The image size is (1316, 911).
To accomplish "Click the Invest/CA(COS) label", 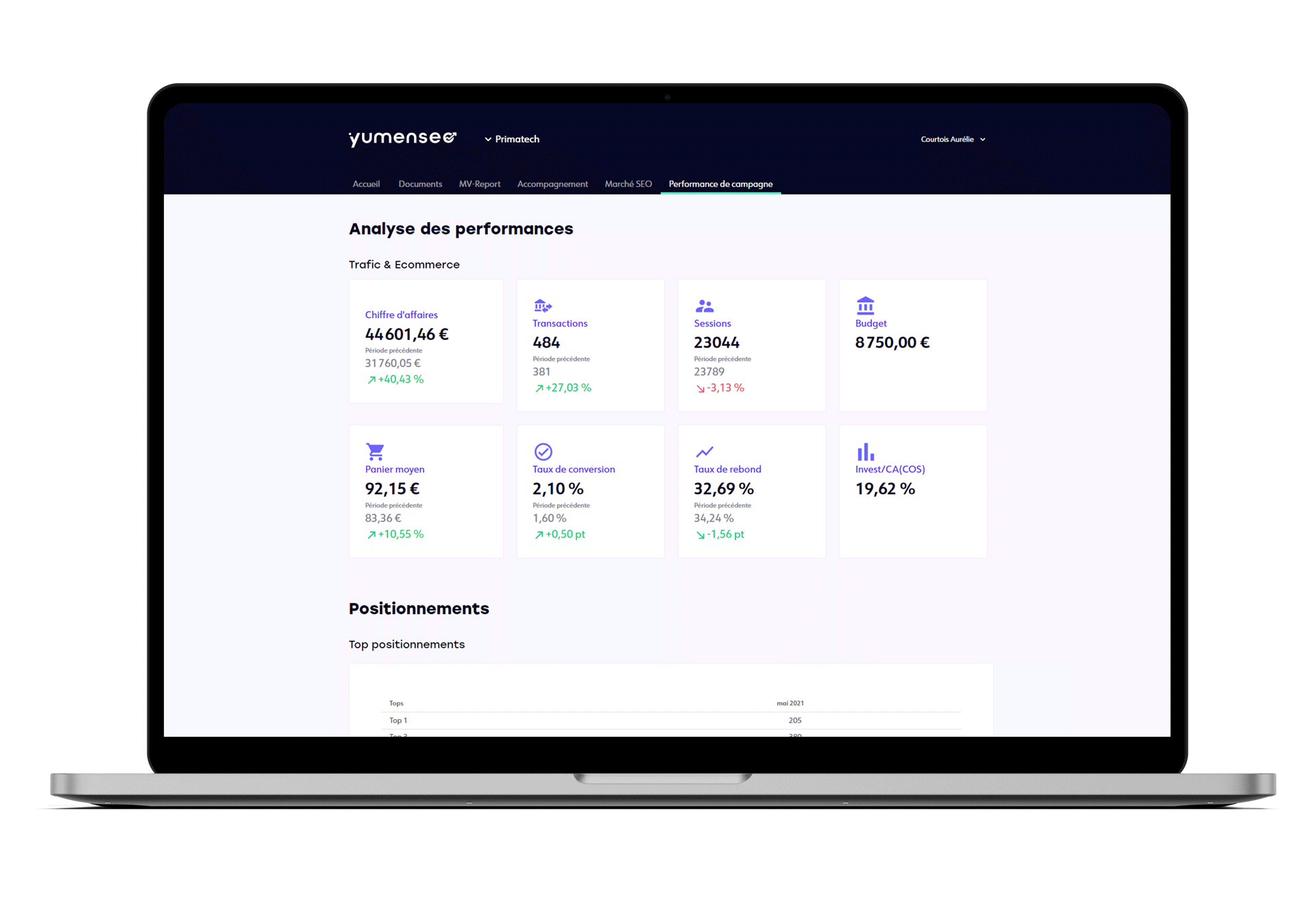I will tap(890, 470).
